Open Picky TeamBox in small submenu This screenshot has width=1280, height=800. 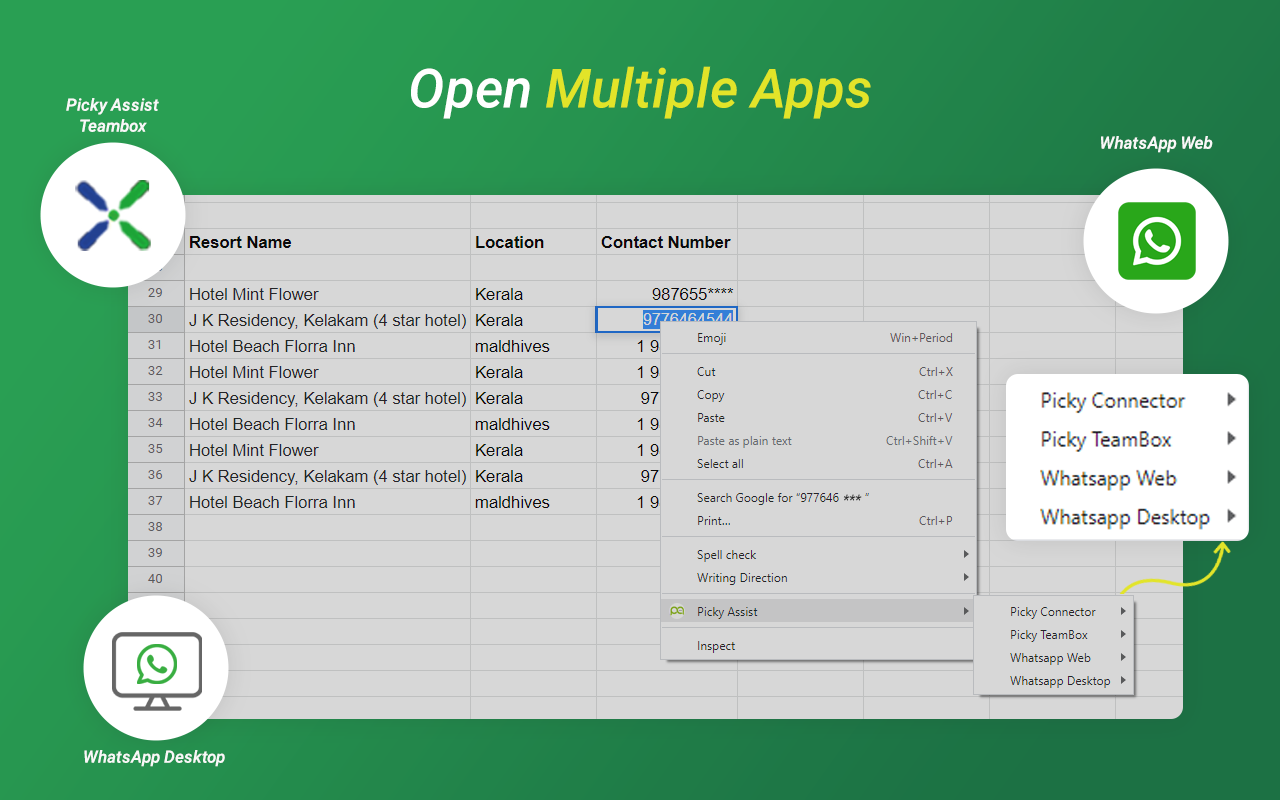(1054, 635)
